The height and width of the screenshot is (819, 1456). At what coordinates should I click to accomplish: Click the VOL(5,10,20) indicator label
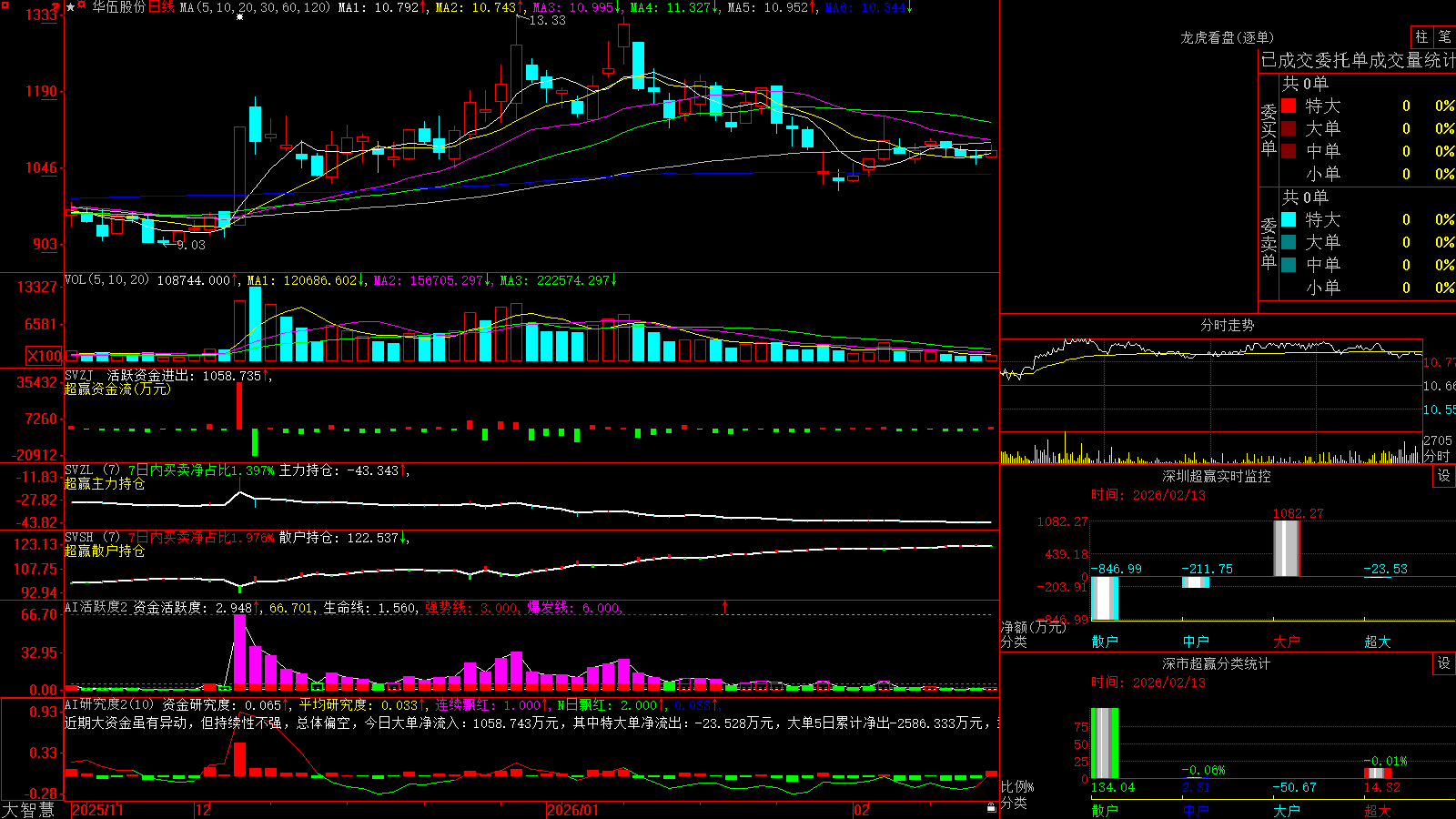point(106,280)
